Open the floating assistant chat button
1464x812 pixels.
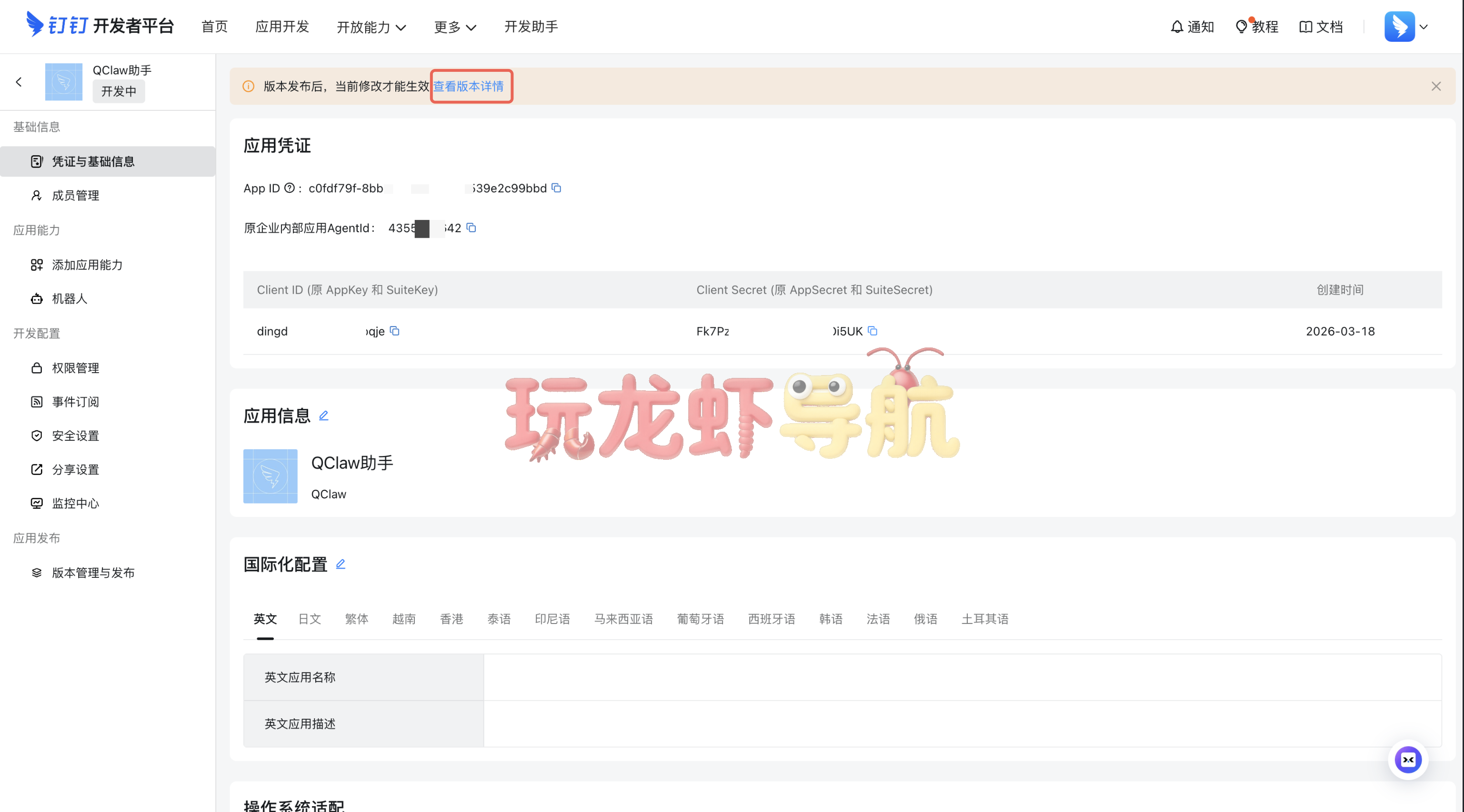[x=1408, y=760]
